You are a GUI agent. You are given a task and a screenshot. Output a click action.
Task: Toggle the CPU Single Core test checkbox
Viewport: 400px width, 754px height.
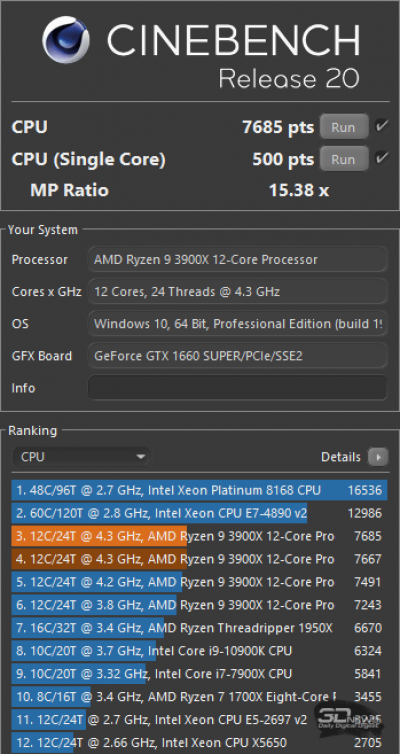pyautogui.click(x=382, y=159)
